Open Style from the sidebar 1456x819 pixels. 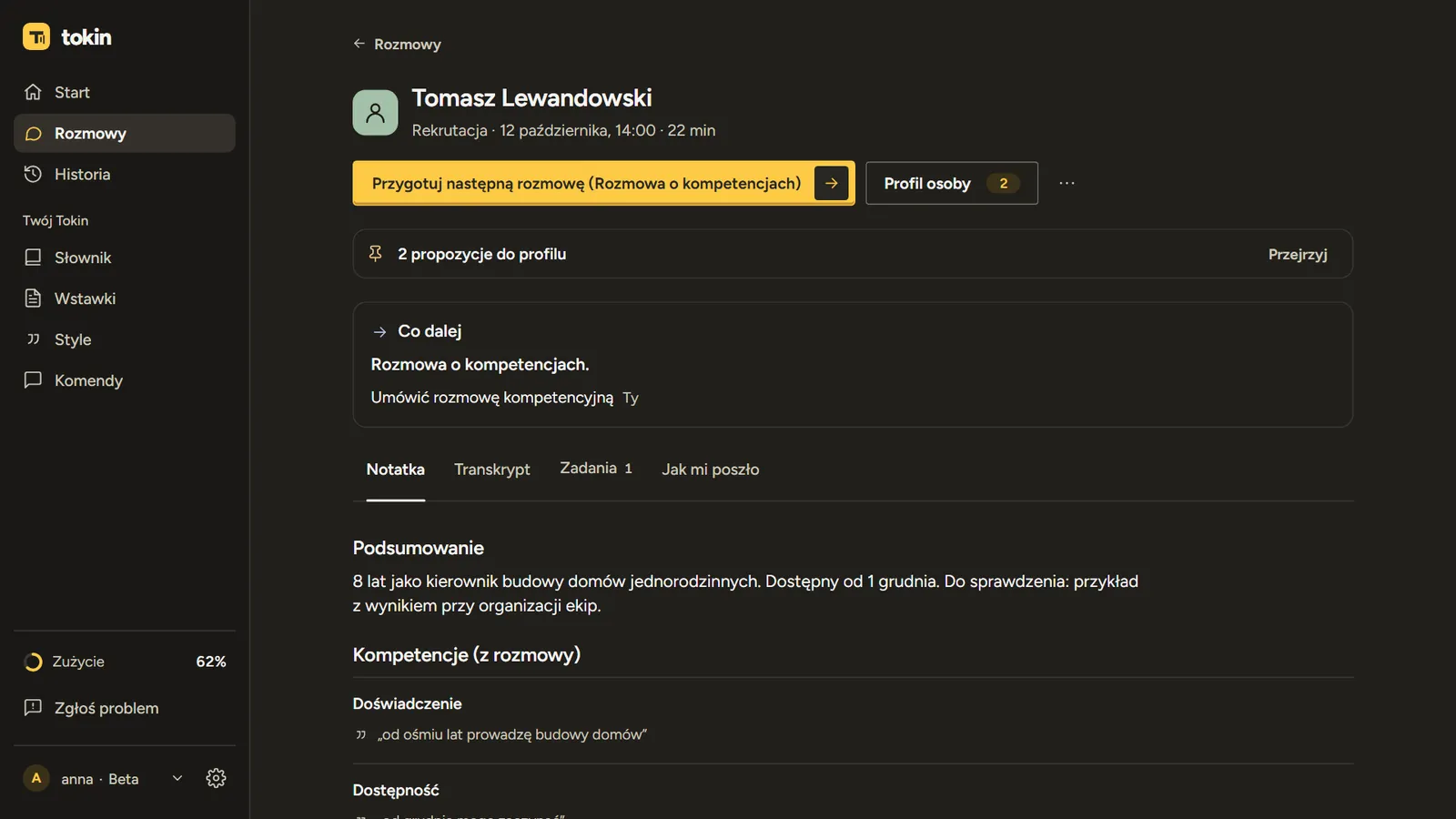pos(125,339)
